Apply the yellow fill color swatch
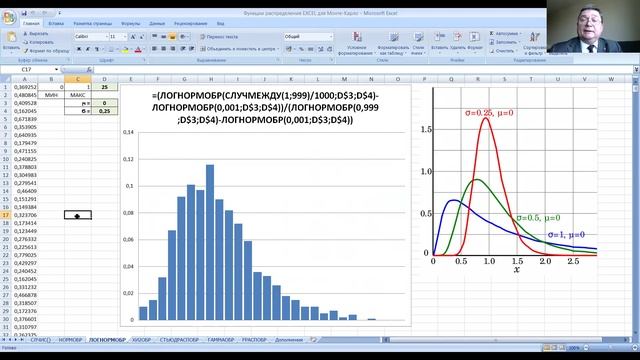 tap(125, 49)
